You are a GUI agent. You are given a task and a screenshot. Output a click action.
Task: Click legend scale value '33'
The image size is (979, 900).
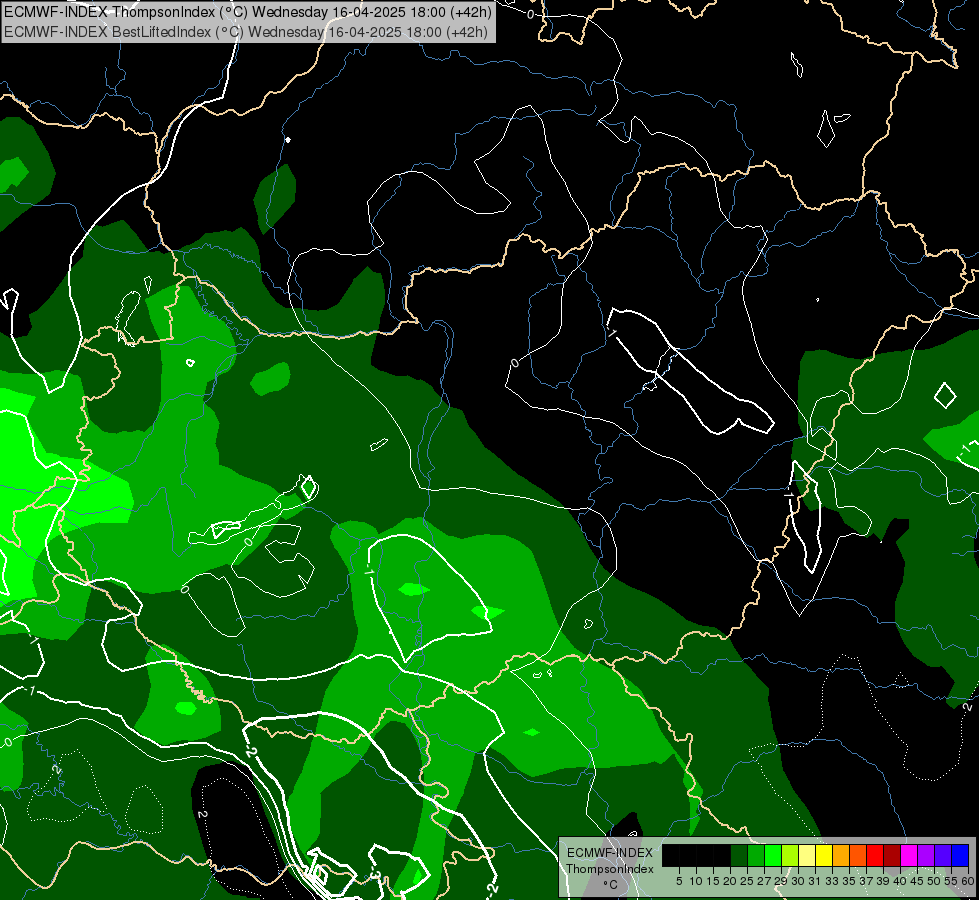[x=832, y=881]
